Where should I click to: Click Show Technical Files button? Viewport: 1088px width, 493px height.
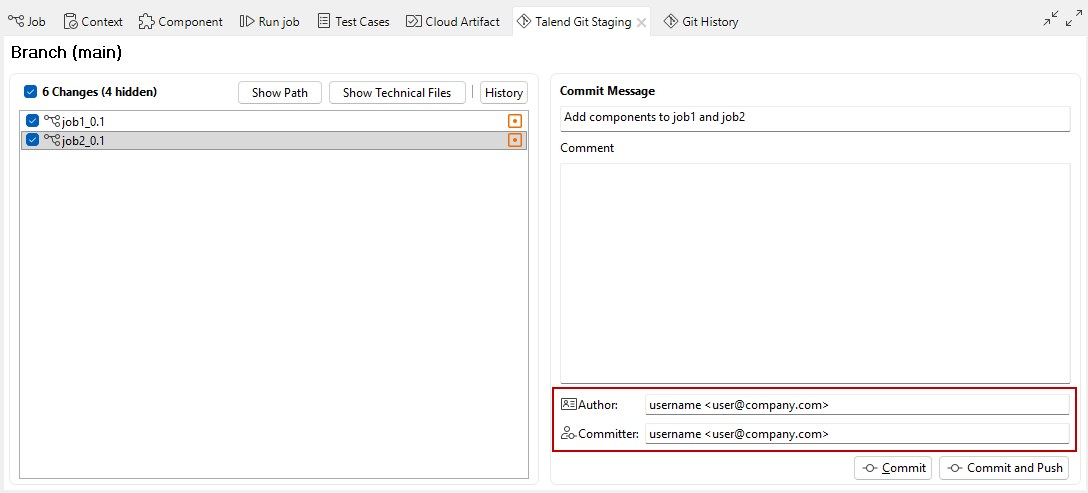pyautogui.click(x=397, y=92)
